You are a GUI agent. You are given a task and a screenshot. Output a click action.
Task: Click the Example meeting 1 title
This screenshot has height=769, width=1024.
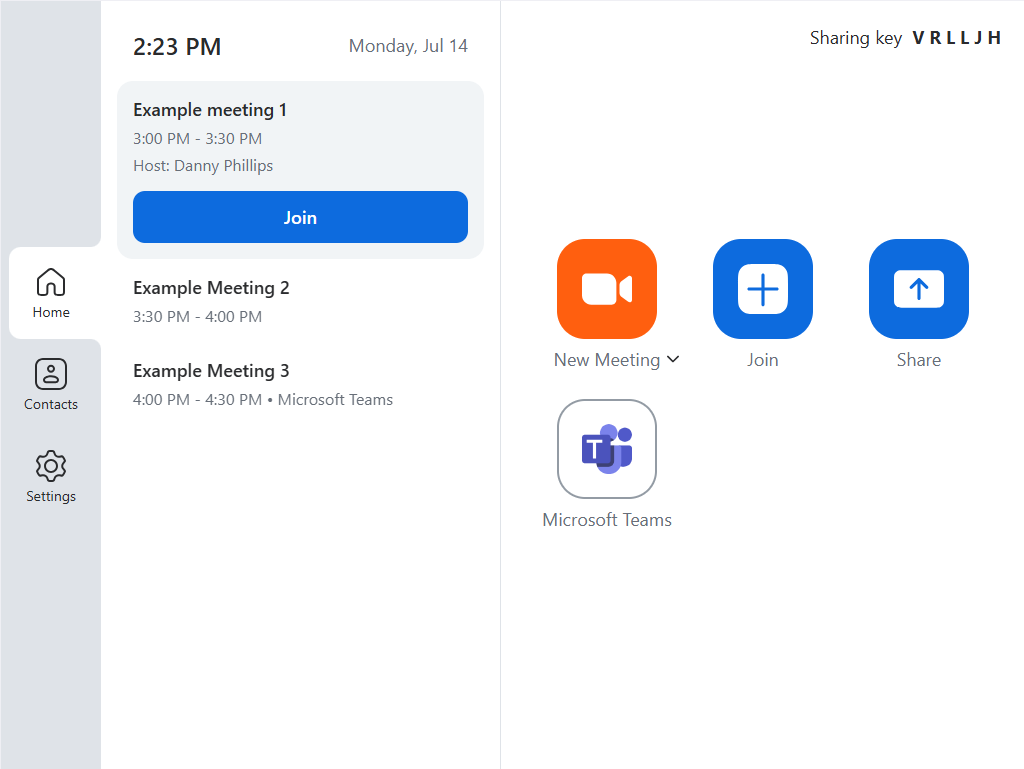210,110
